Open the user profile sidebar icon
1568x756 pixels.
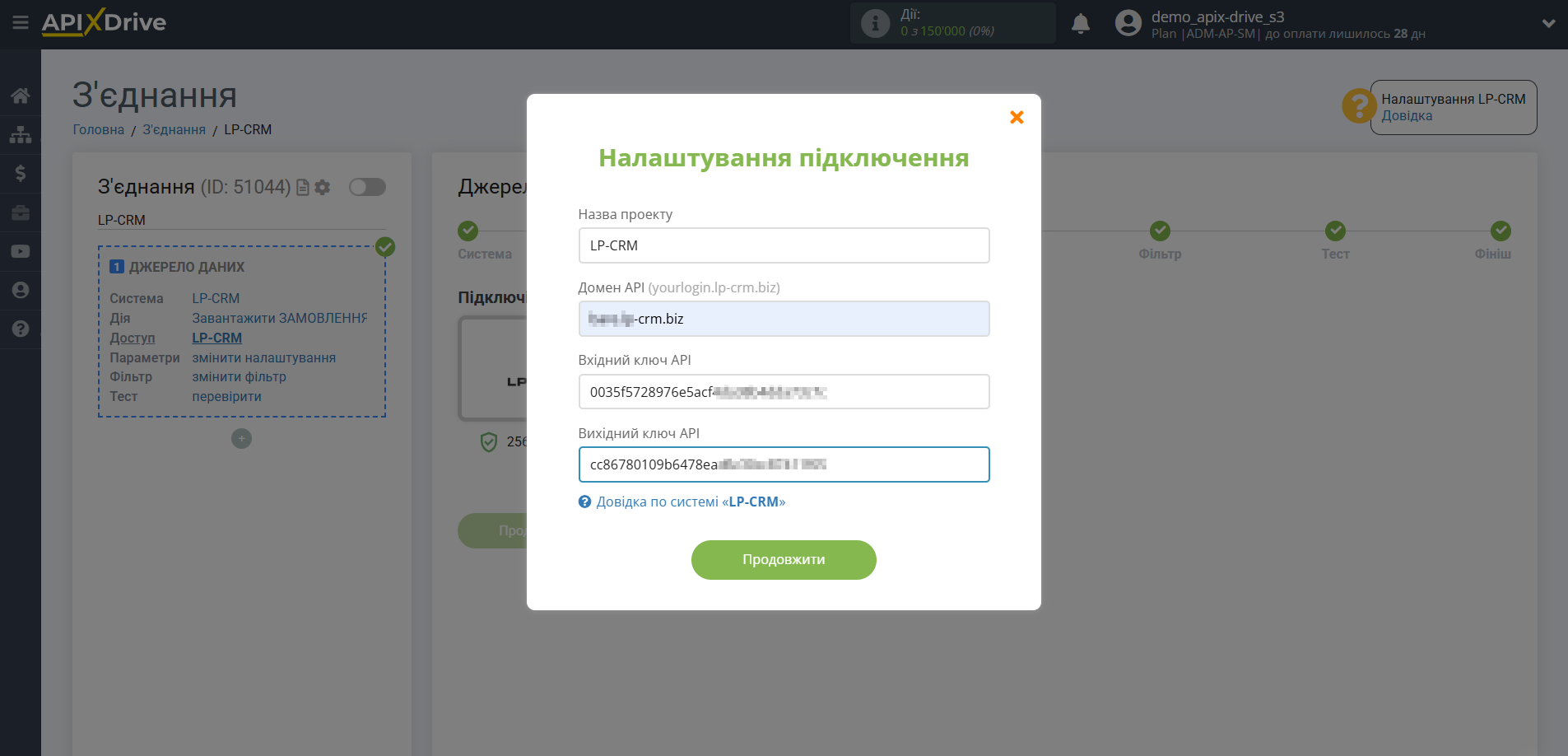point(21,290)
